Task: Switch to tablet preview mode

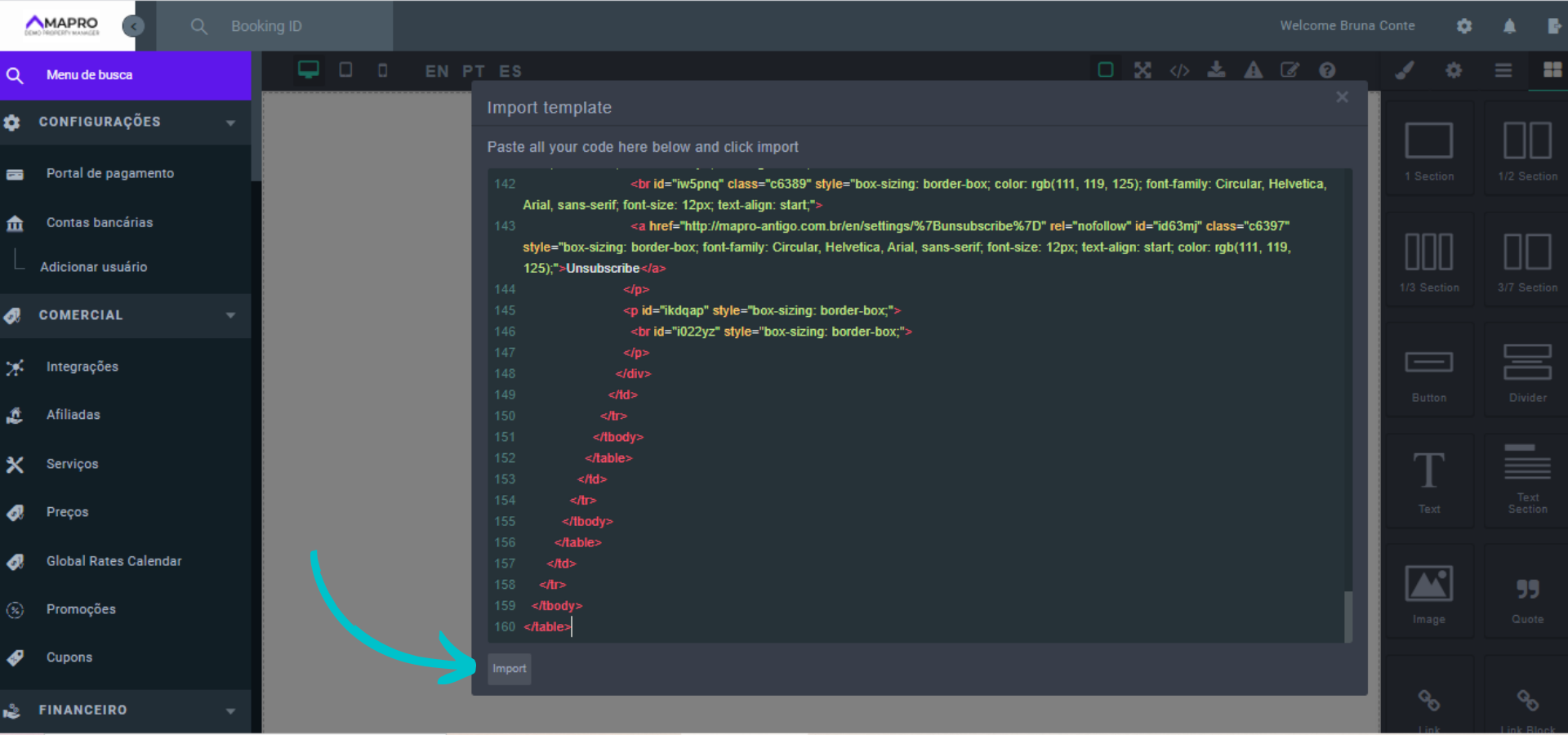Action: coord(345,70)
